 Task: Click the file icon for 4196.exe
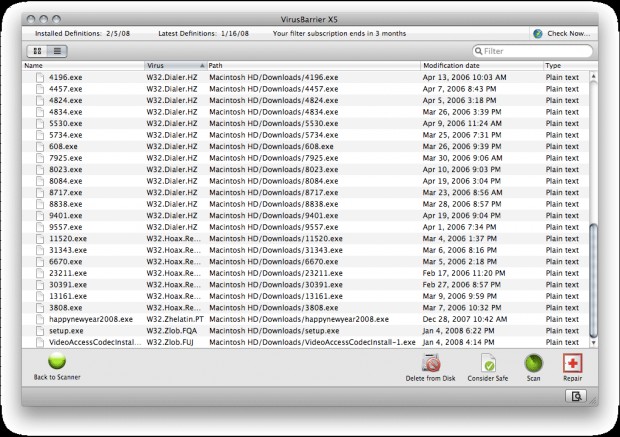pos(40,78)
